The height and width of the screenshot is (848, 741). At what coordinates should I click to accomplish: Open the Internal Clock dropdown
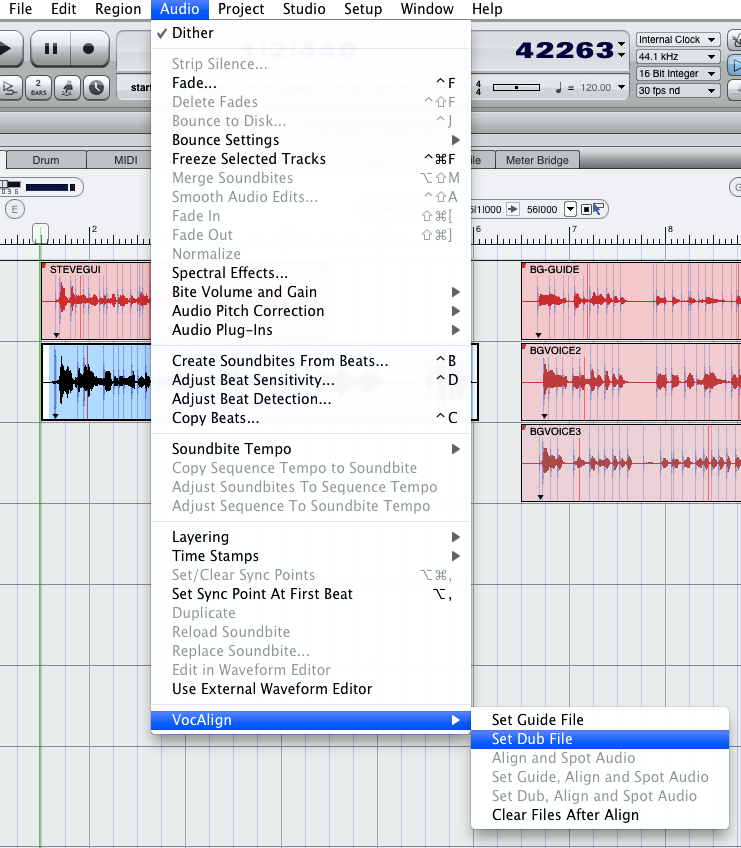pos(677,40)
